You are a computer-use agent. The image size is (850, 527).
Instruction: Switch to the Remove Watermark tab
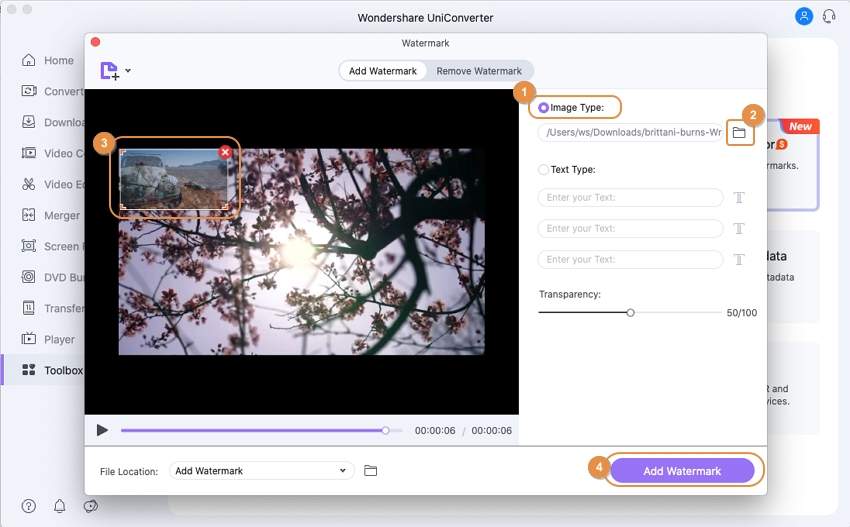tap(479, 71)
